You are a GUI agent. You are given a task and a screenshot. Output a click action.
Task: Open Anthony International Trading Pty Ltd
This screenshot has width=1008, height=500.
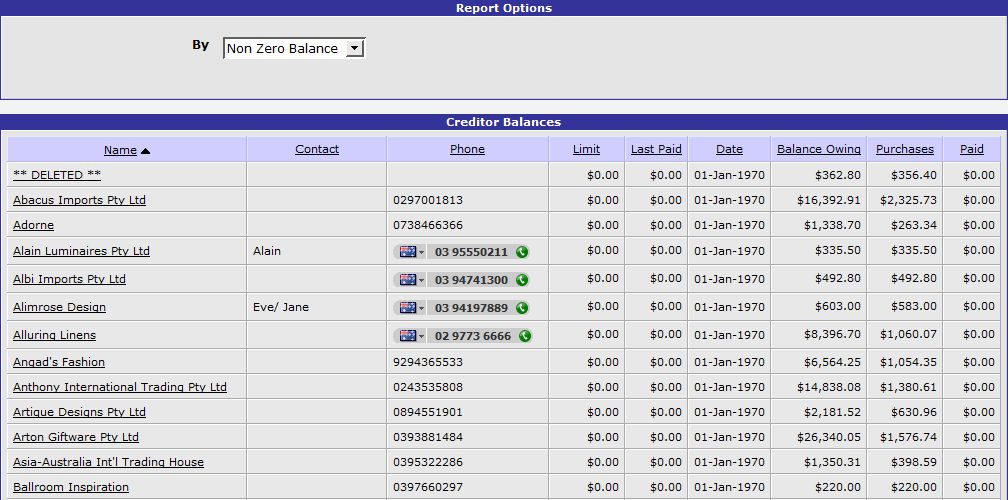click(120, 387)
